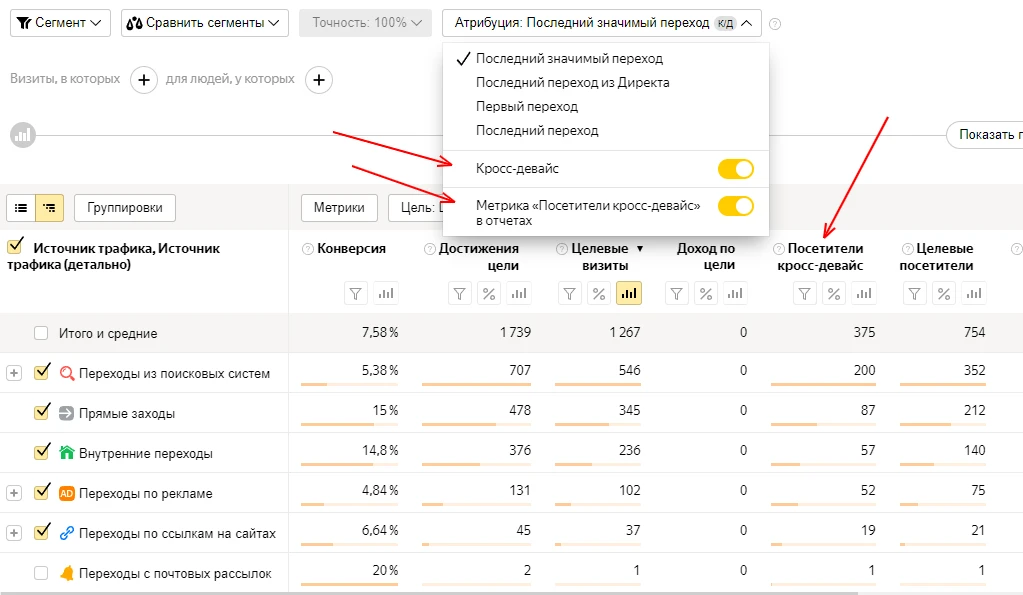Click filter icon under Посетители кросс-девайс column
The image size is (1023, 595).
coord(805,294)
